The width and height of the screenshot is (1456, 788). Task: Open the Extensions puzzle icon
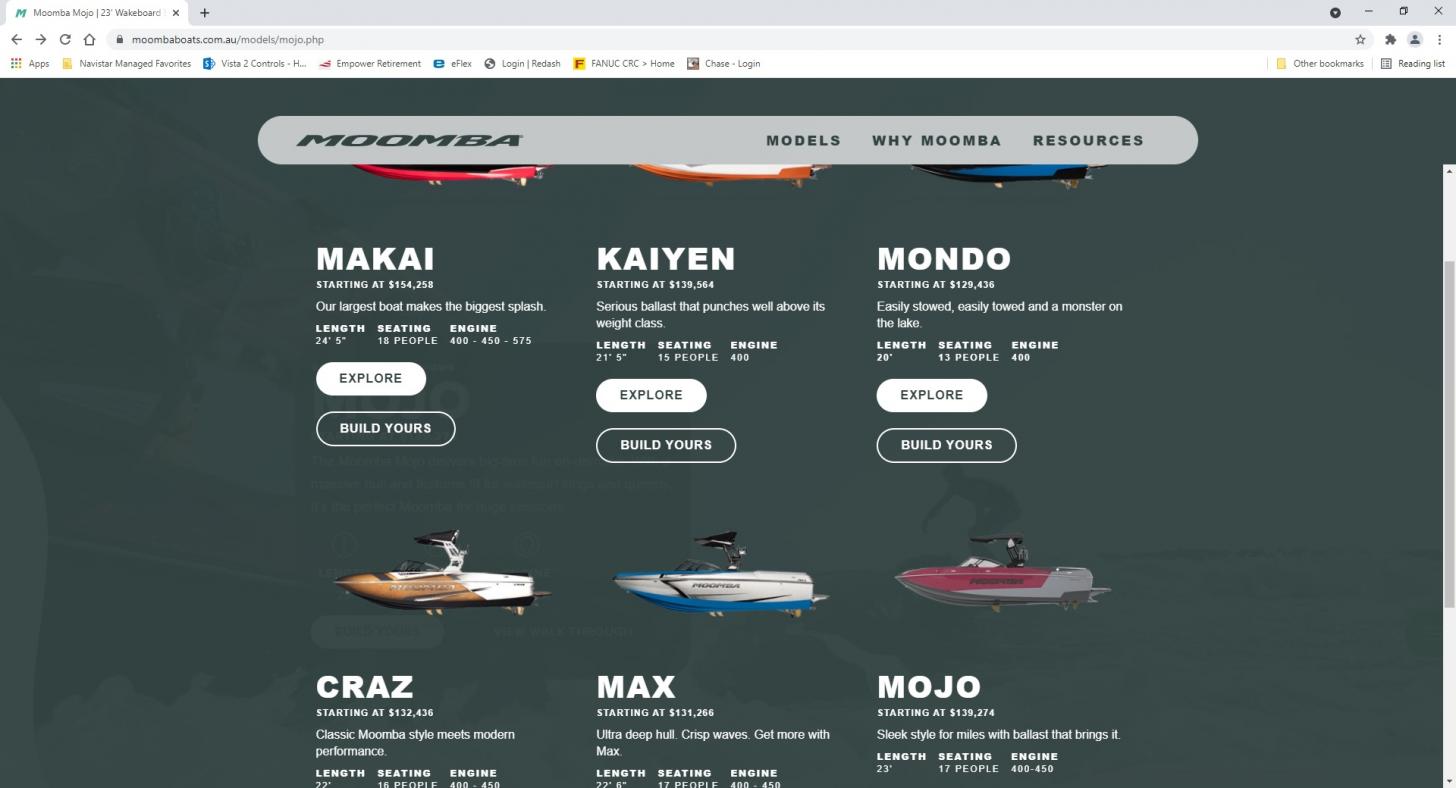pos(1390,39)
